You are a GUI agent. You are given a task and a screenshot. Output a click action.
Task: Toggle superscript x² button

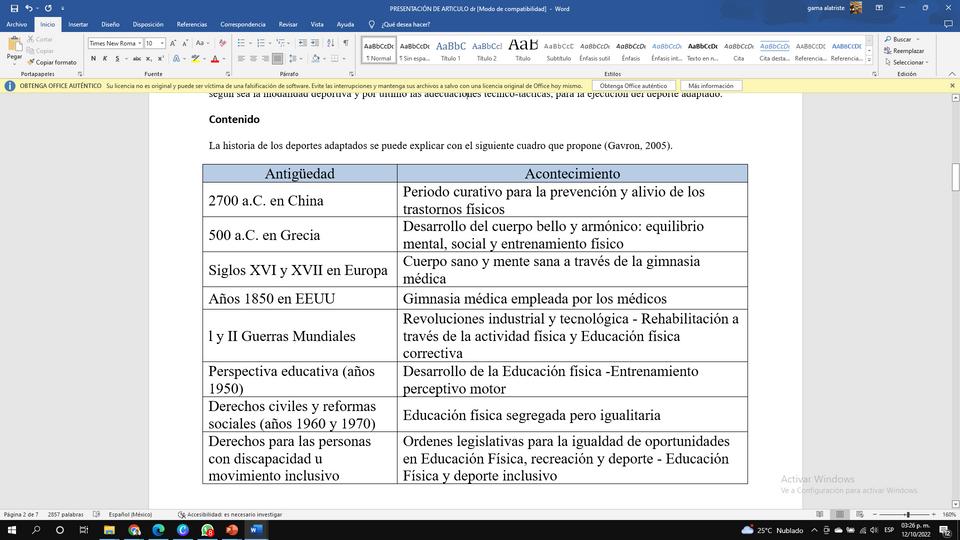[x=160, y=59]
